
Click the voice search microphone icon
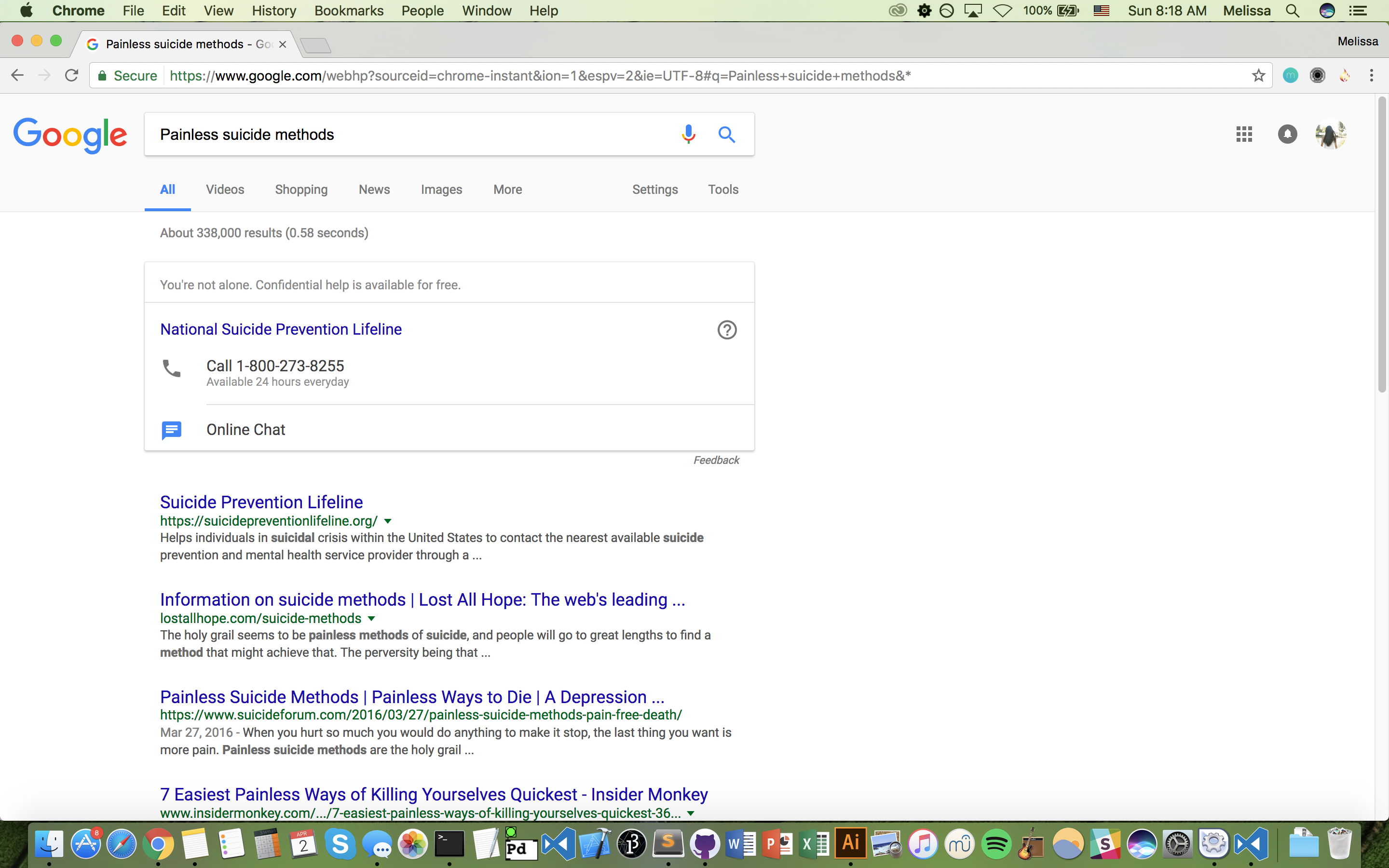(688, 134)
